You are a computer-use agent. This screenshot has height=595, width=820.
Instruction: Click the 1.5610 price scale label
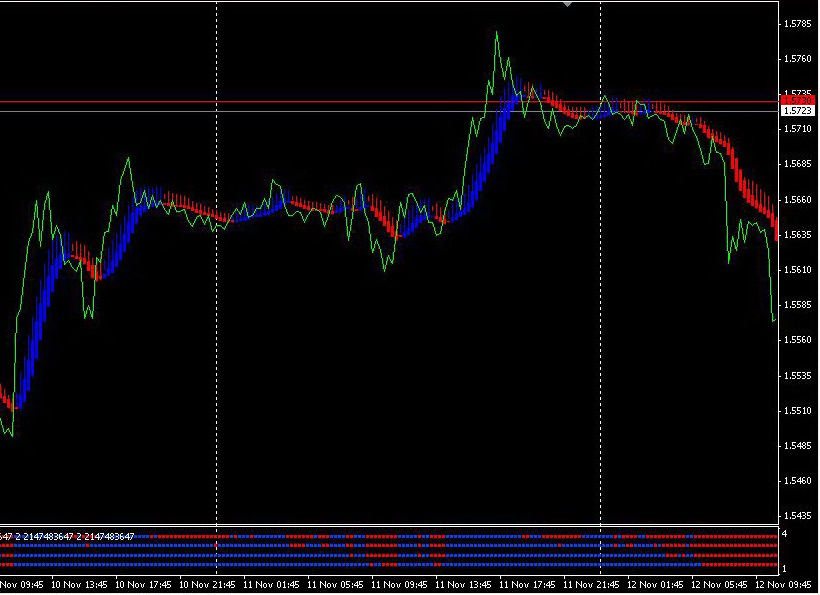point(798,270)
